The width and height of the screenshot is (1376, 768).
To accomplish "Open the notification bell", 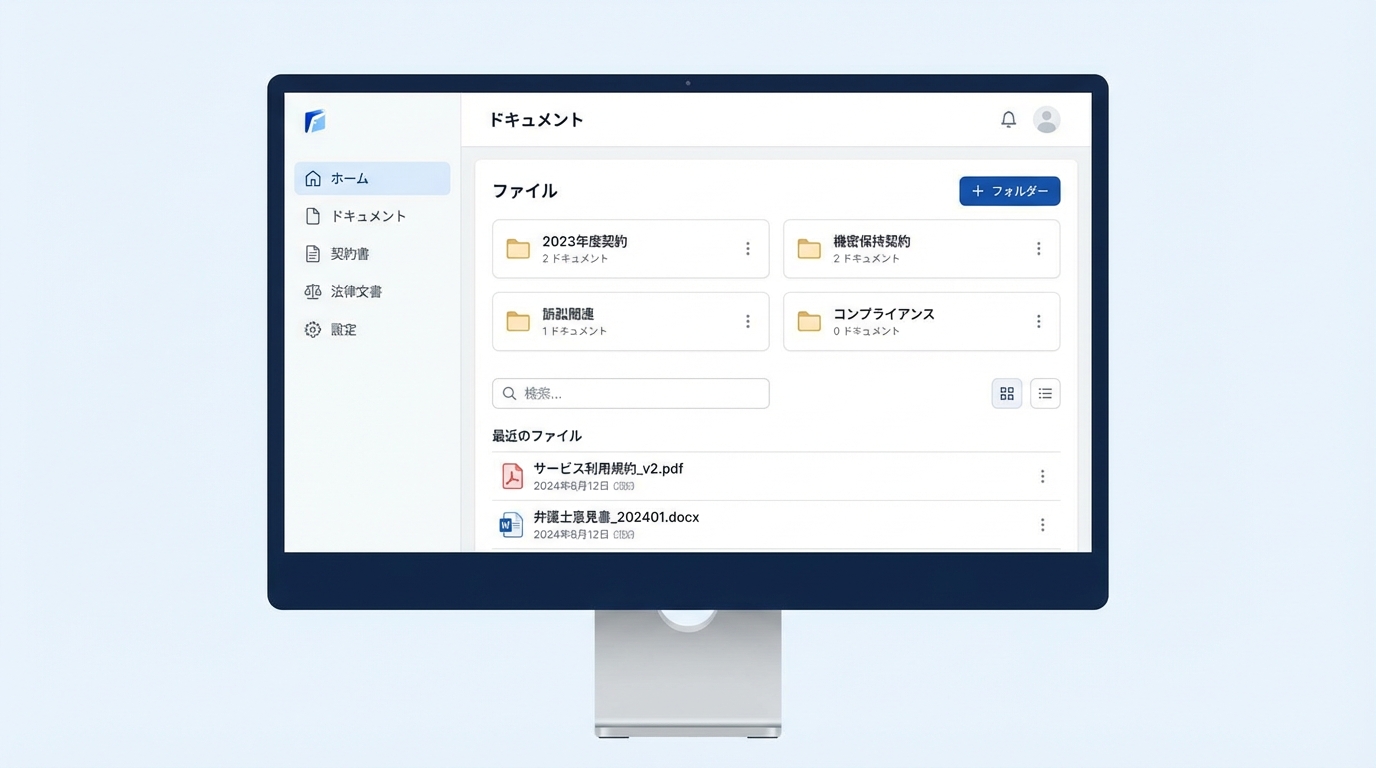I will coord(1008,118).
